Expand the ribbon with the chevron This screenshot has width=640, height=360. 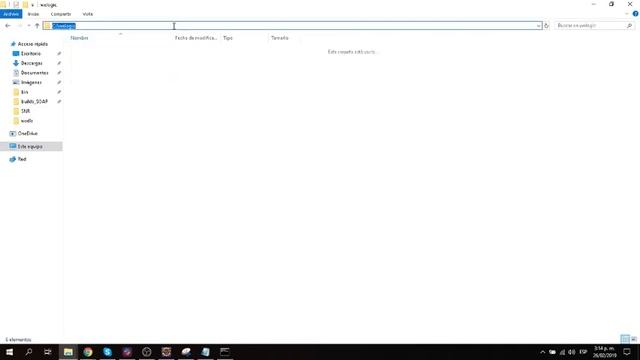click(627, 14)
